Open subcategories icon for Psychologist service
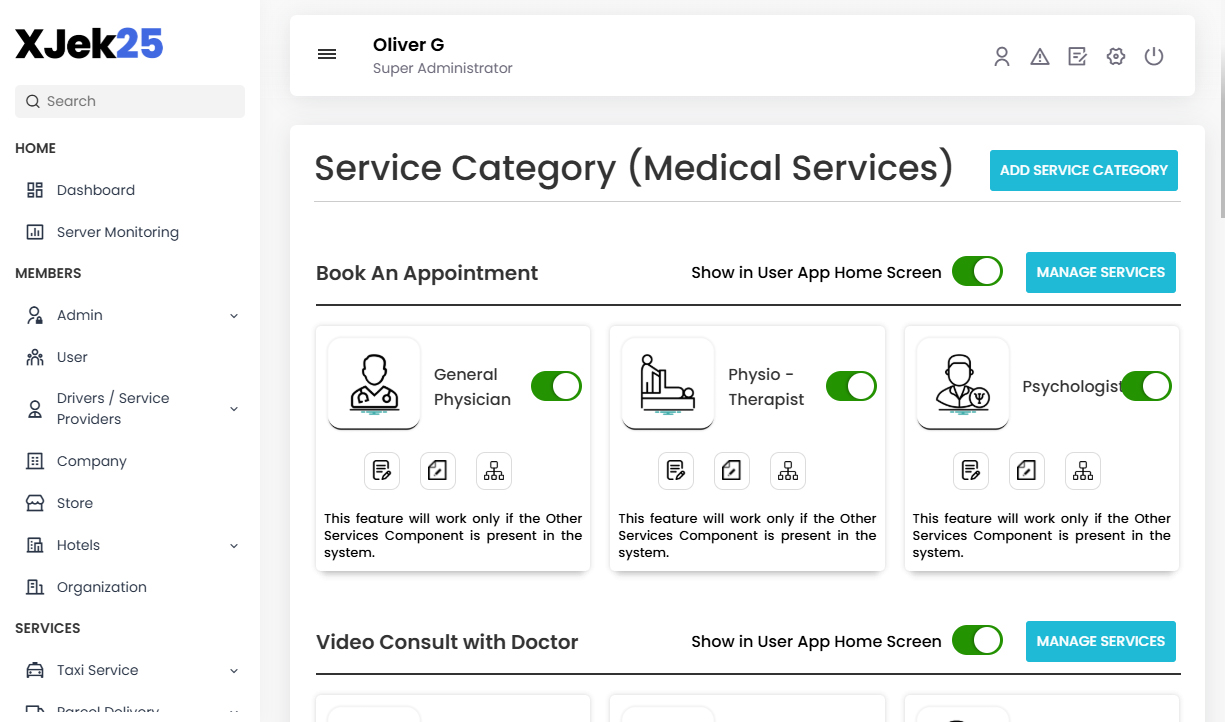This screenshot has height=722, width=1225. coord(1083,470)
